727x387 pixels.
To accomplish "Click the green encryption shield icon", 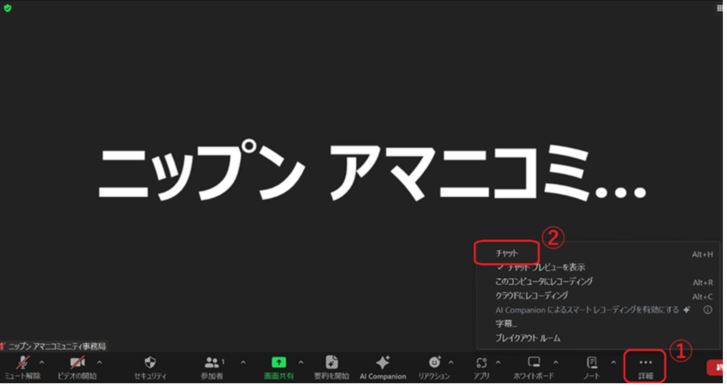I will pos(7,8).
